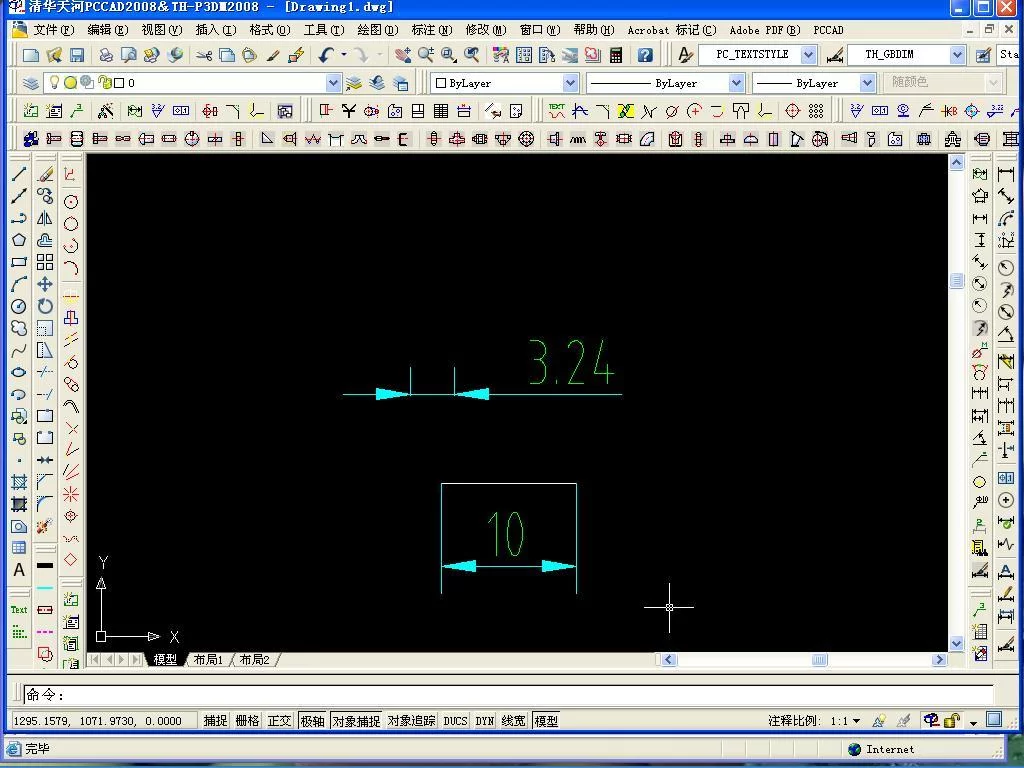
Task: Click the Linear dimension icon
Action: [1006, 174]
